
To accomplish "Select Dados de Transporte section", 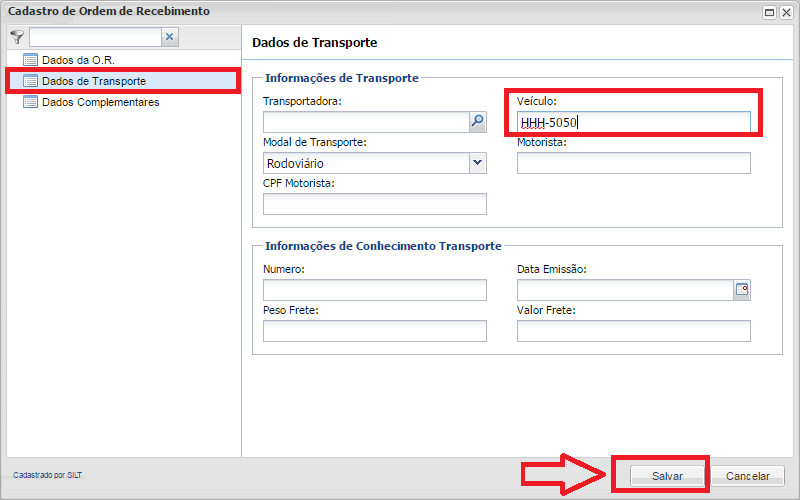I will point(93,81).
